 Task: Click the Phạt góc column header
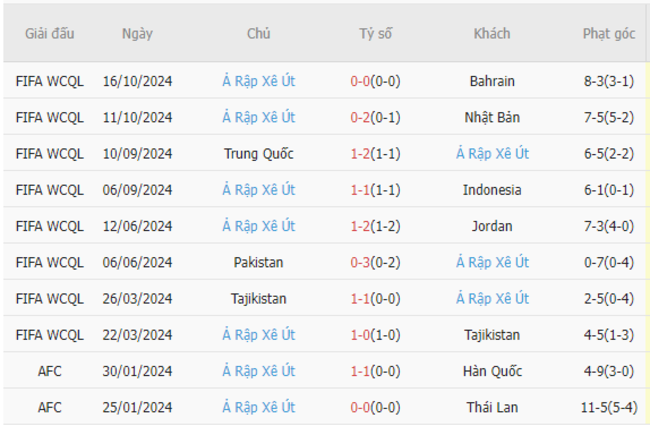coord(609,34)
